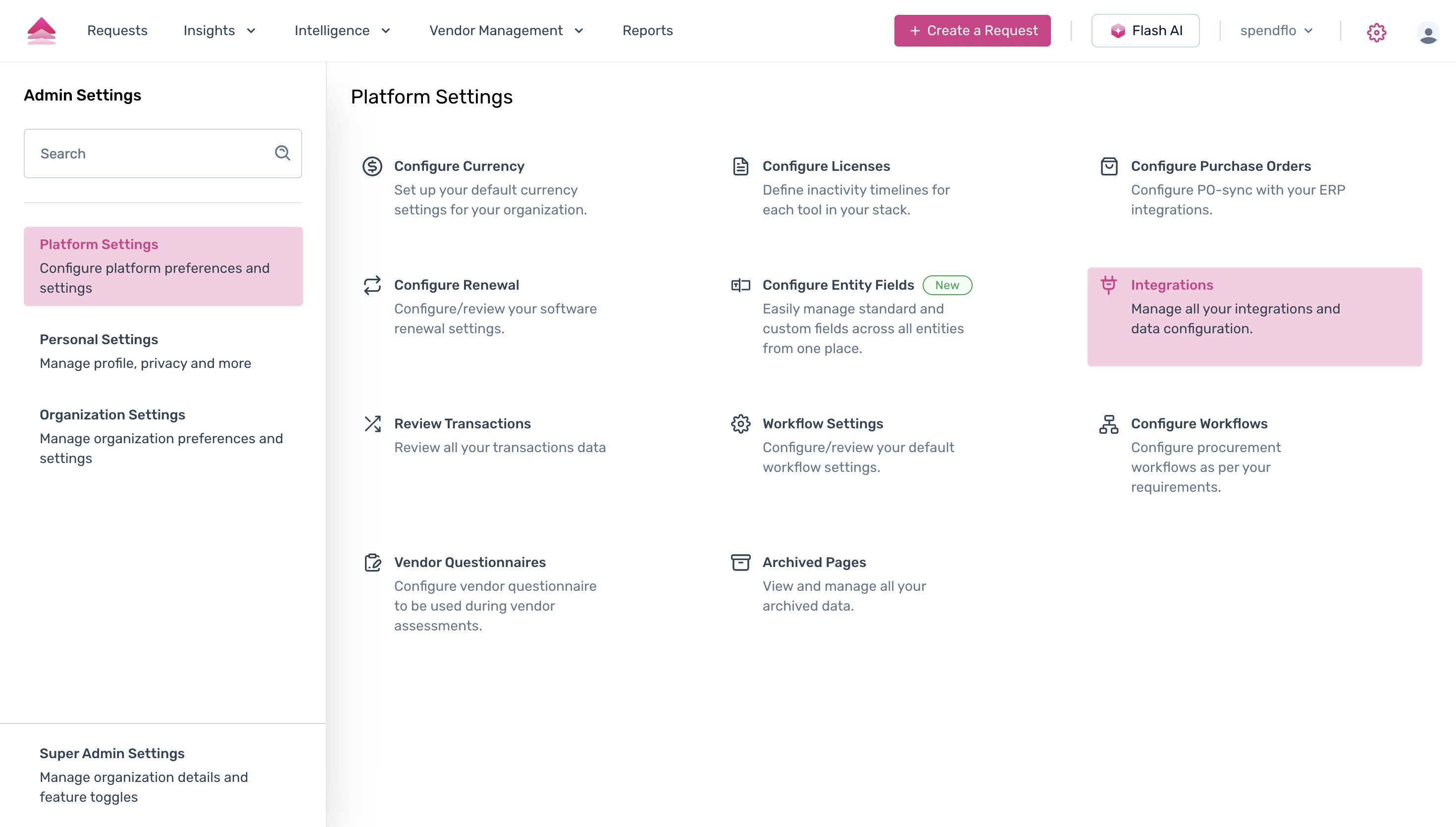Click the Configure Workflows hierarchy icon
The width and height of the screenshot is (1456, 827).
pos(1109,424)
